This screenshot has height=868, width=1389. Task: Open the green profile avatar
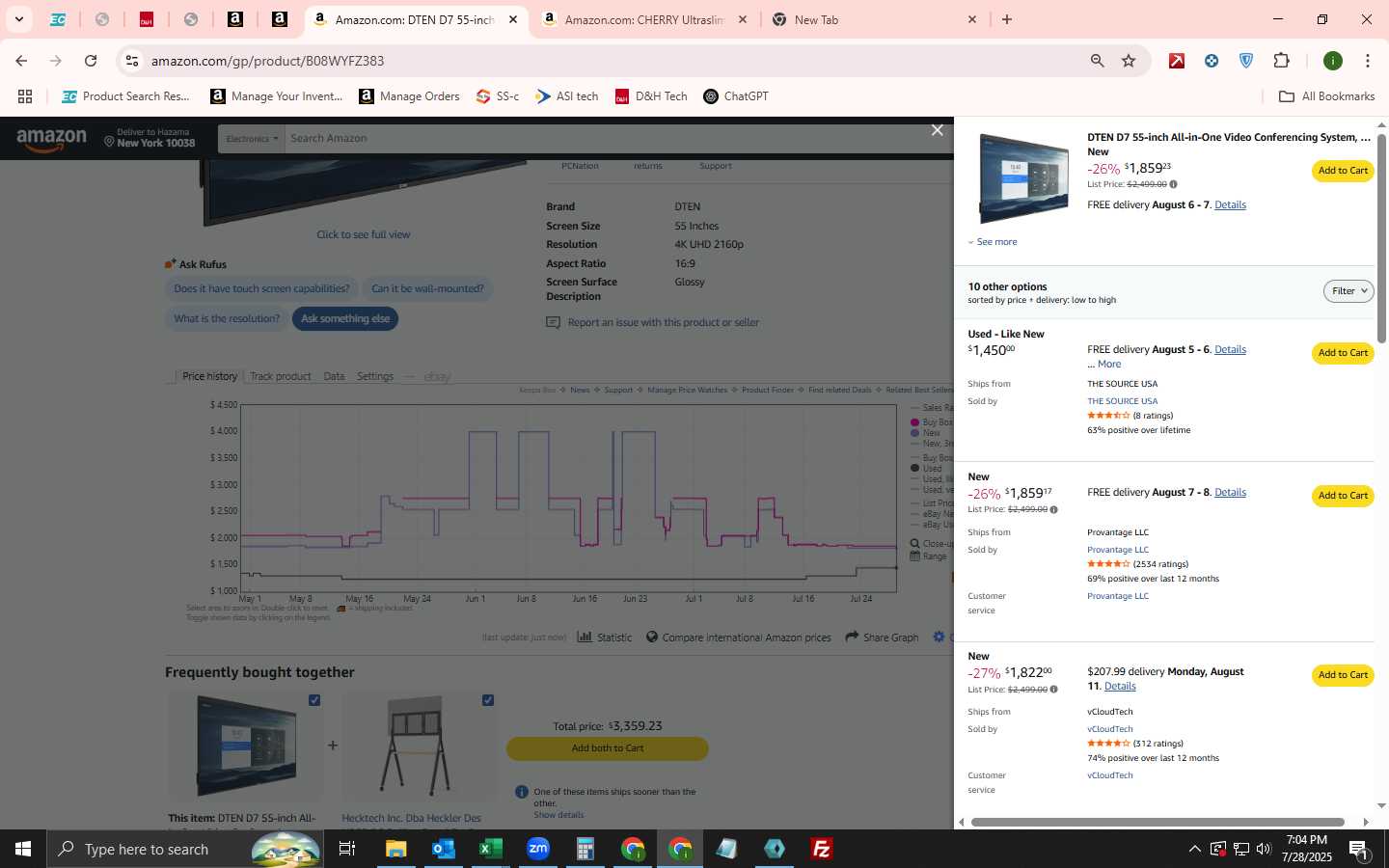click(1333, 61)
